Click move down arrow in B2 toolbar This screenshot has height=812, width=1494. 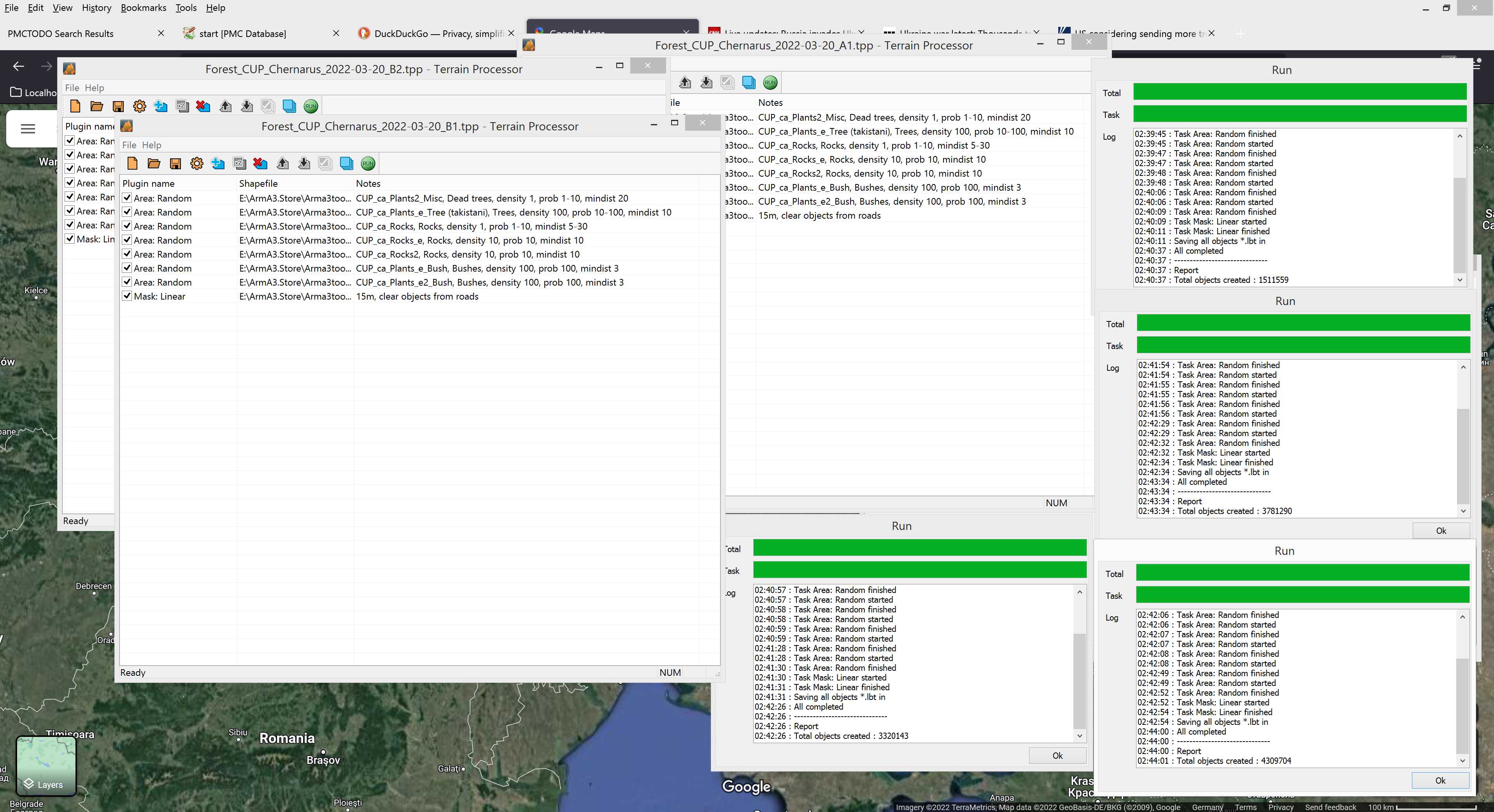tap(247, 106)
